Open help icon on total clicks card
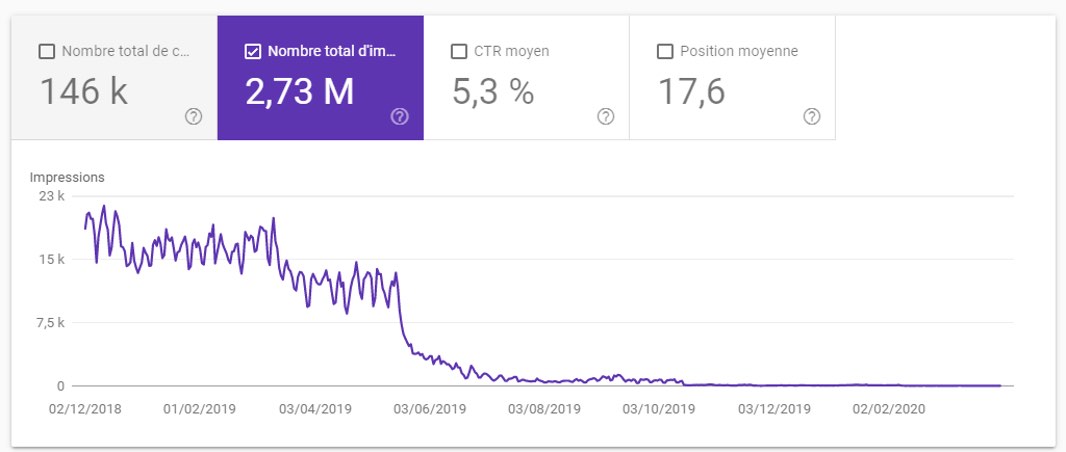The width and height of the screenshot is (1066, 452). point(194,117)
